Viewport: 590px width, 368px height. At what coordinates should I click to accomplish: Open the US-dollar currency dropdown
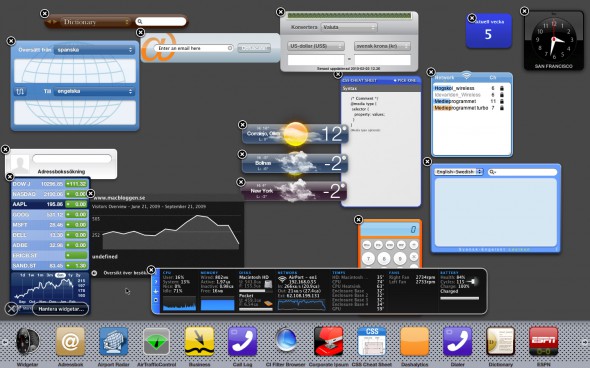pos(316,46)
